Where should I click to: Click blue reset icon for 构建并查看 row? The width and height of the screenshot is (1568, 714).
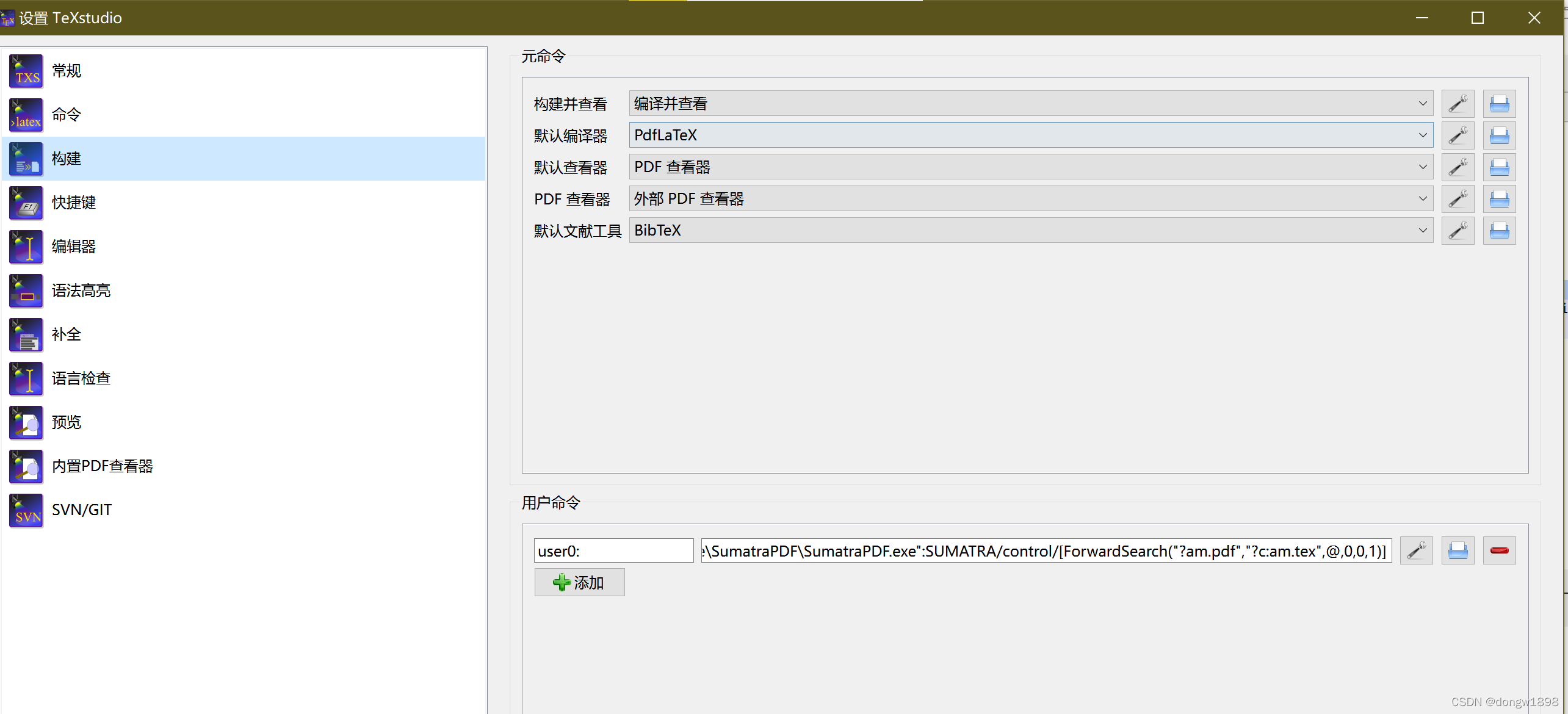pos(1499,104)
